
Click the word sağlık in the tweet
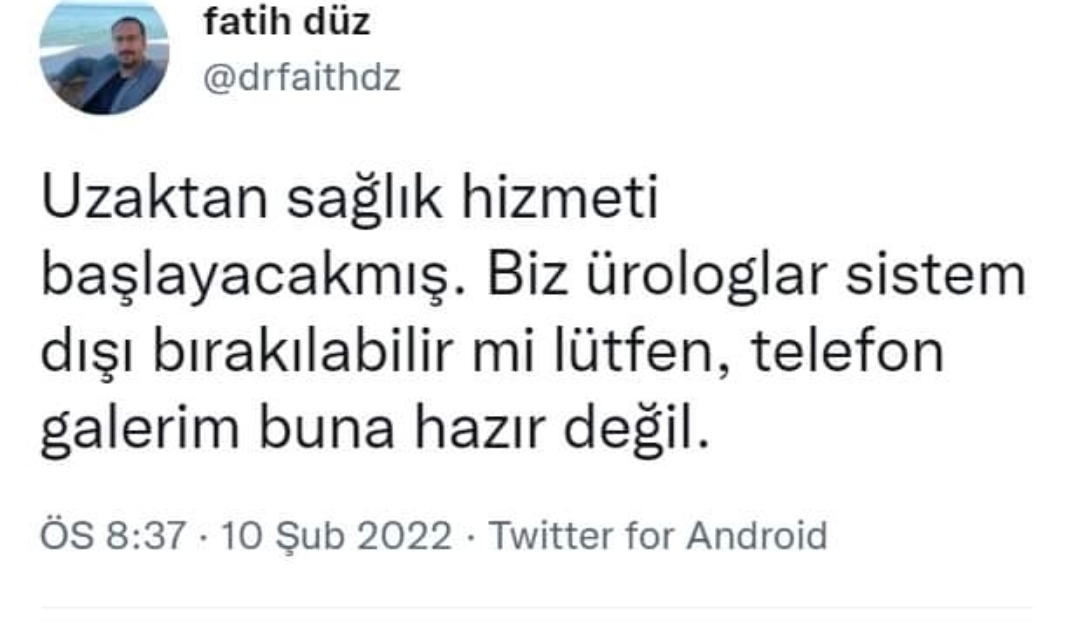[364, 198]
